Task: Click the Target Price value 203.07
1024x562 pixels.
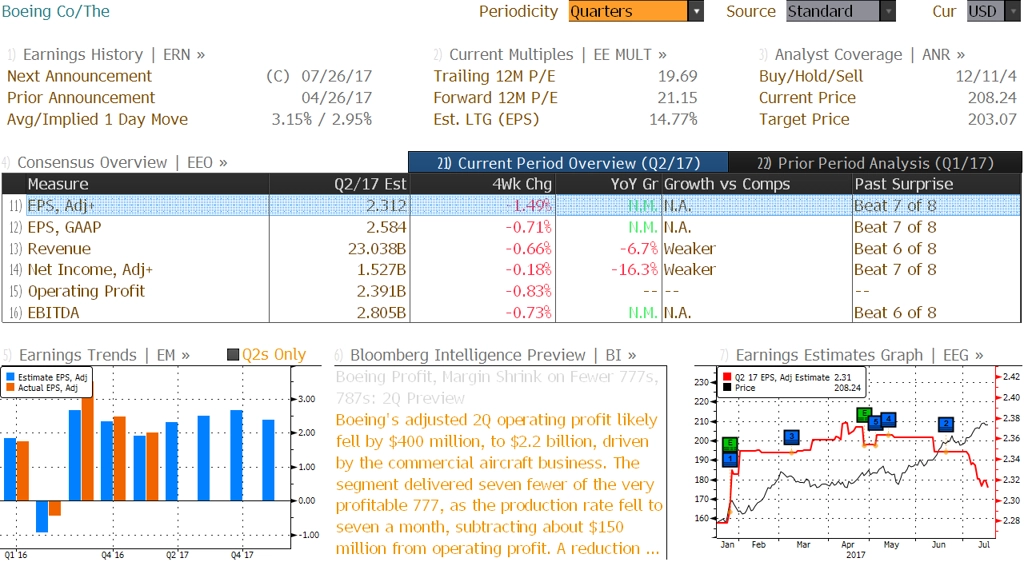Action: (x=992, y=119)
